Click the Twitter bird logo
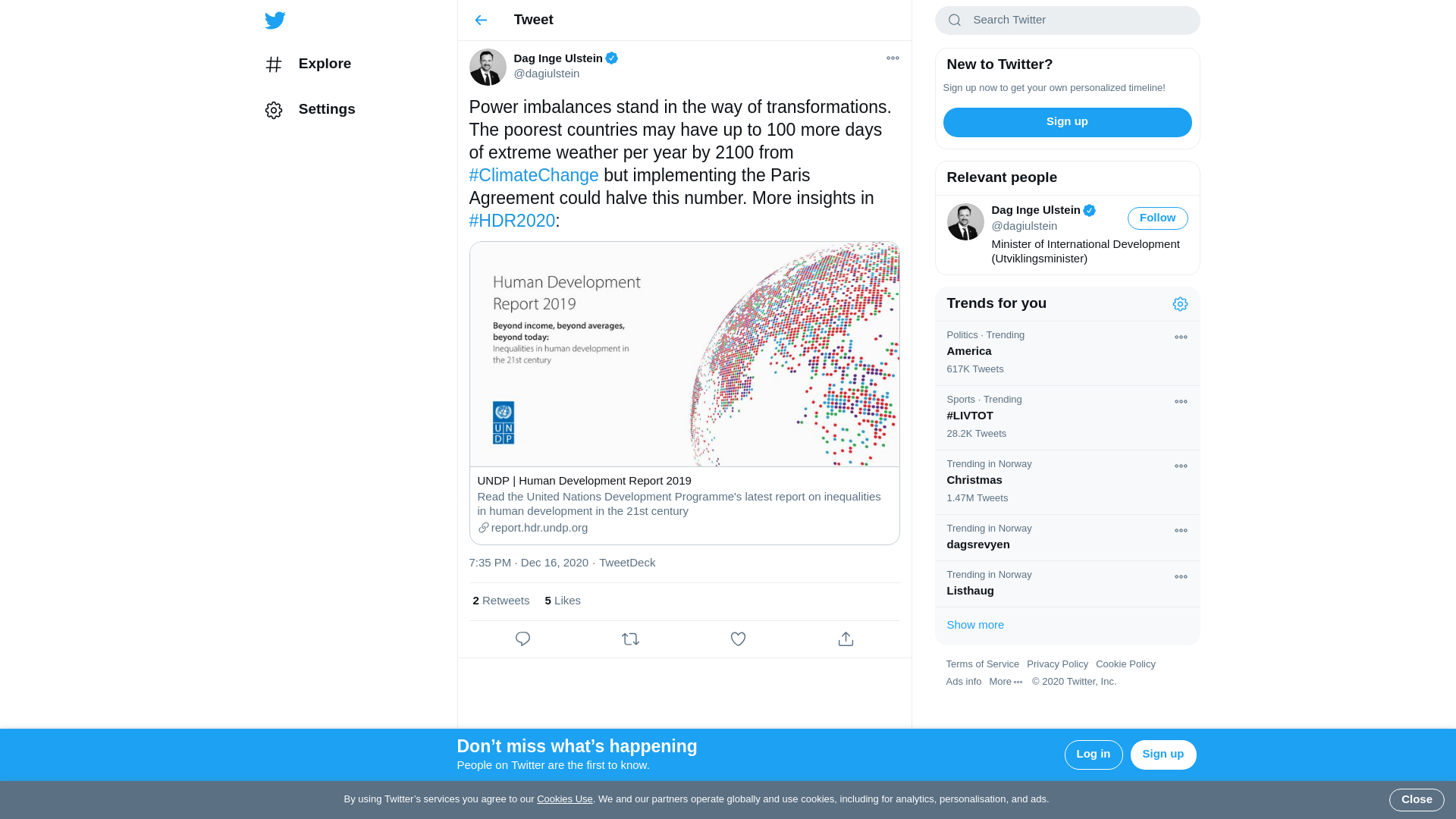Viewport: 1456px width, 819px height. click(x=275, y=20)
